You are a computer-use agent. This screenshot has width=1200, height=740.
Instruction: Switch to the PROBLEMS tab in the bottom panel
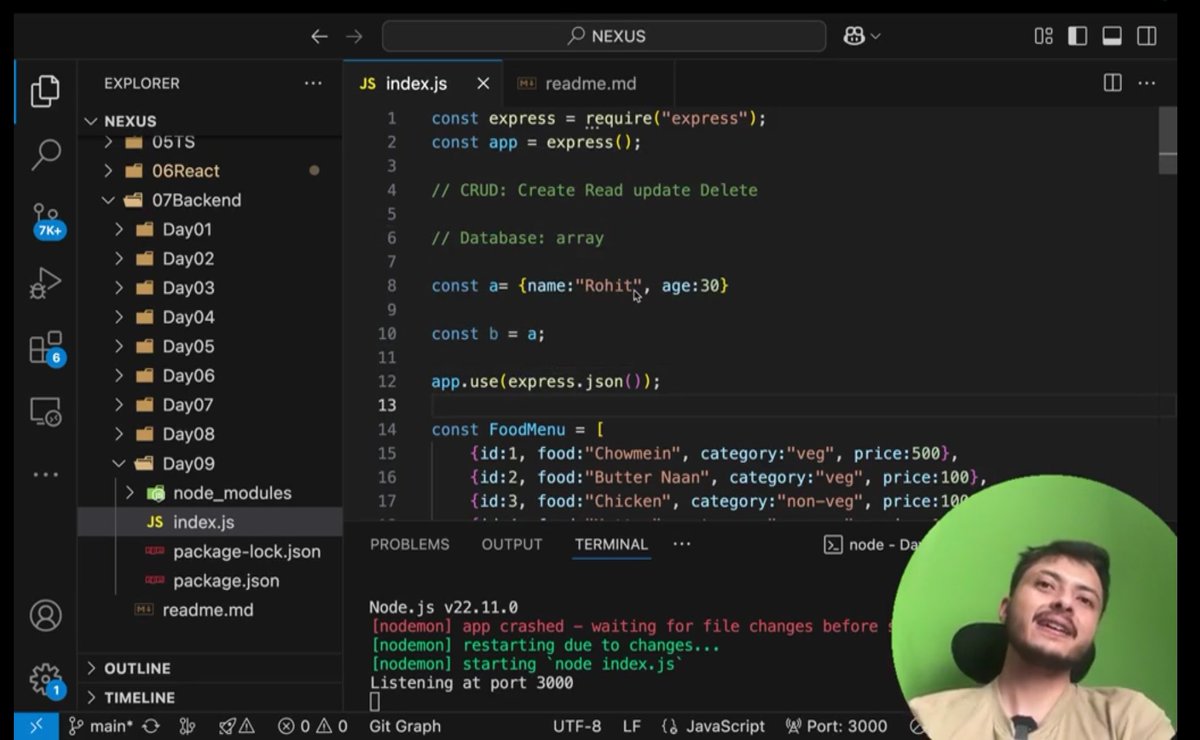[x=409, y=544]
